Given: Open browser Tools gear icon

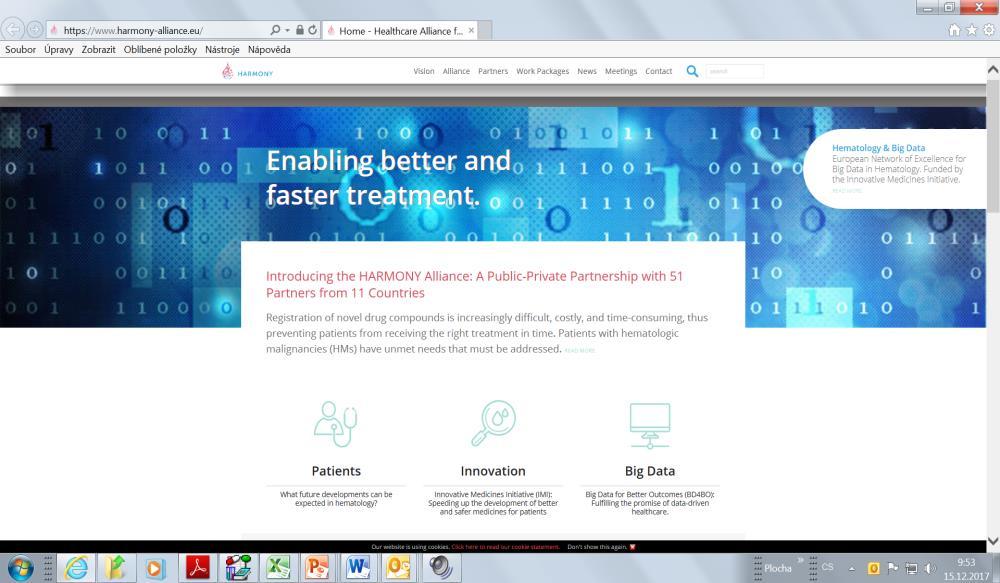Looking at the screenshot, I should click(989, 30).
